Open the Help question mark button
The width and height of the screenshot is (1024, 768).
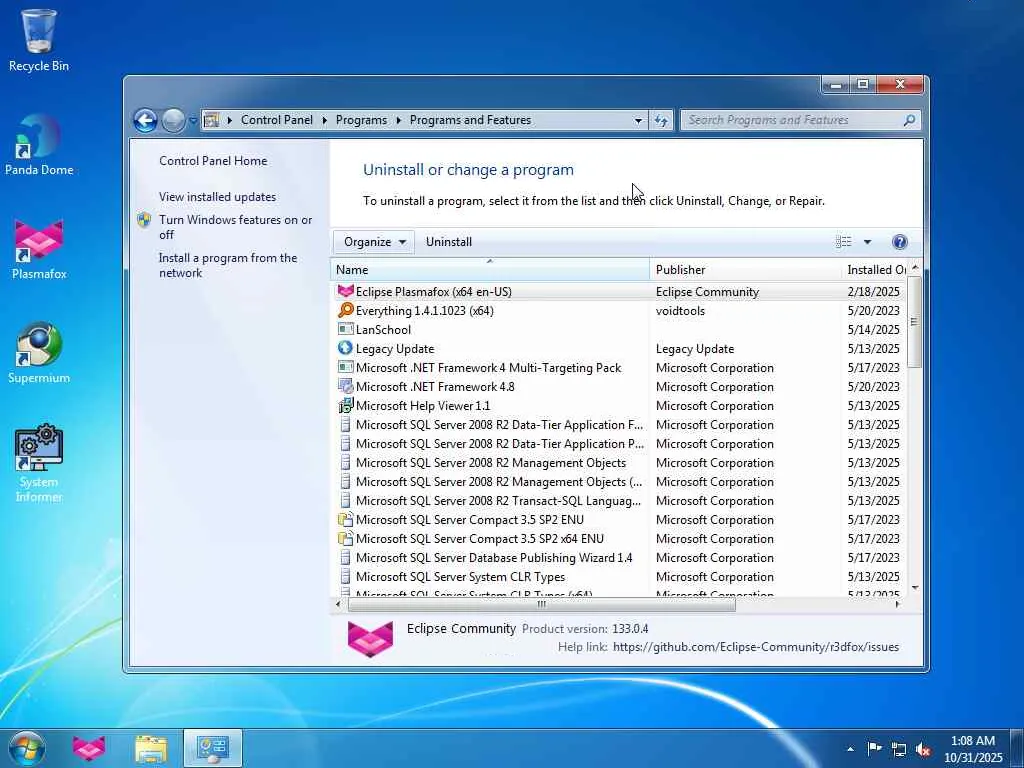pyautogui.click(x=899, y=242)
